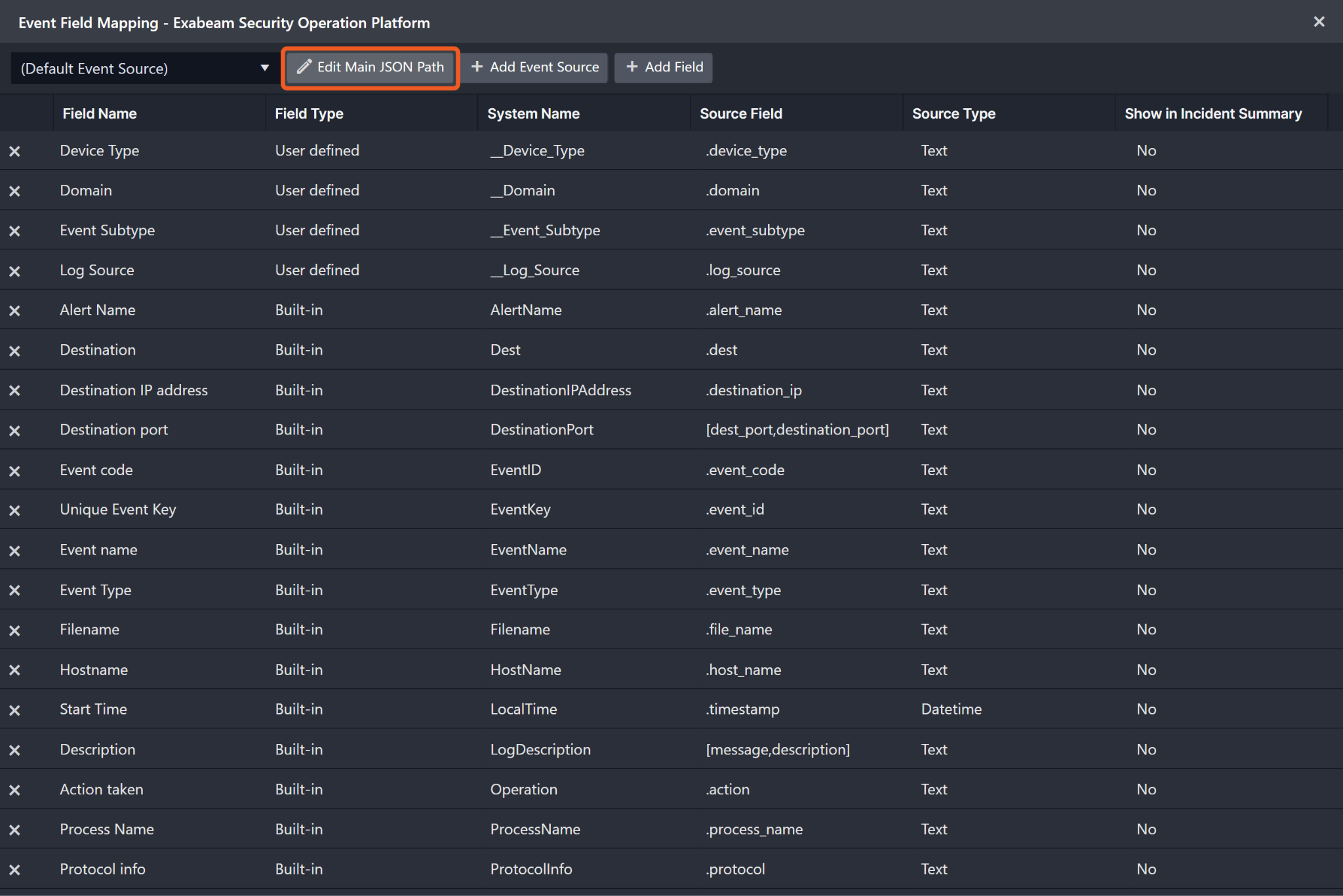Select the Unique Event Key row

click(x=118, y=510)
